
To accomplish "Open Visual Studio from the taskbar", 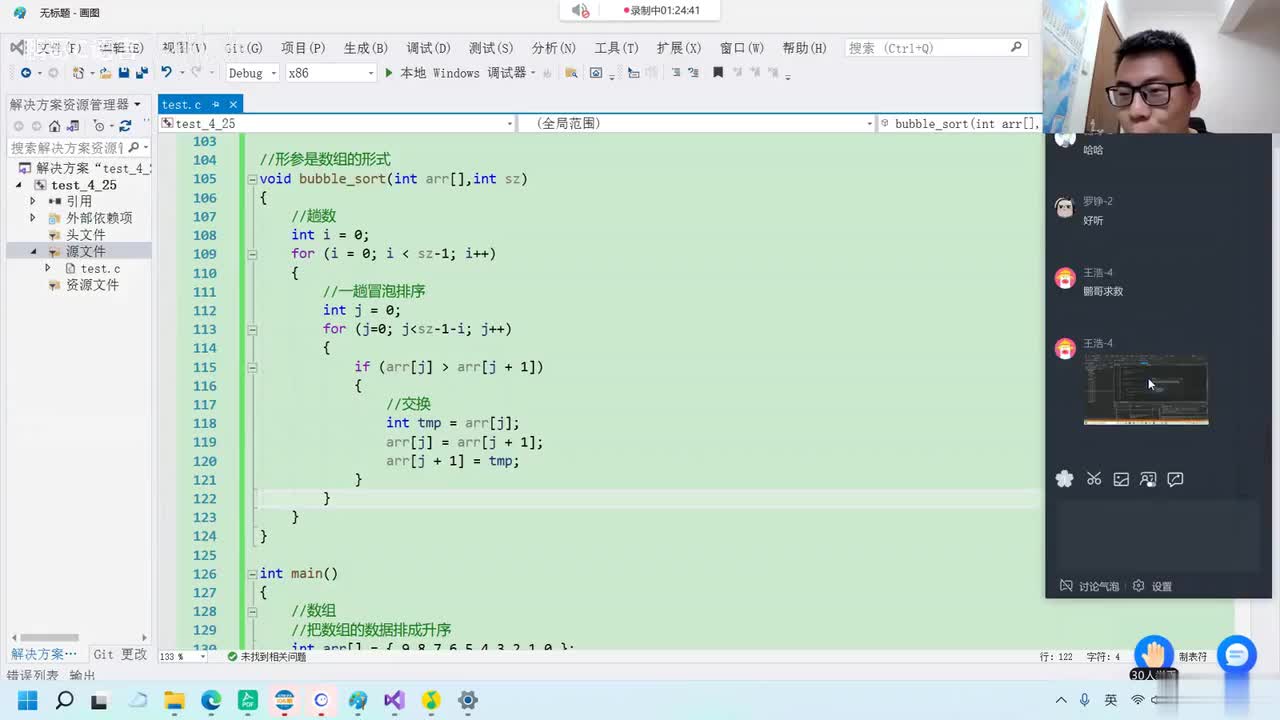I will (394, 700).
